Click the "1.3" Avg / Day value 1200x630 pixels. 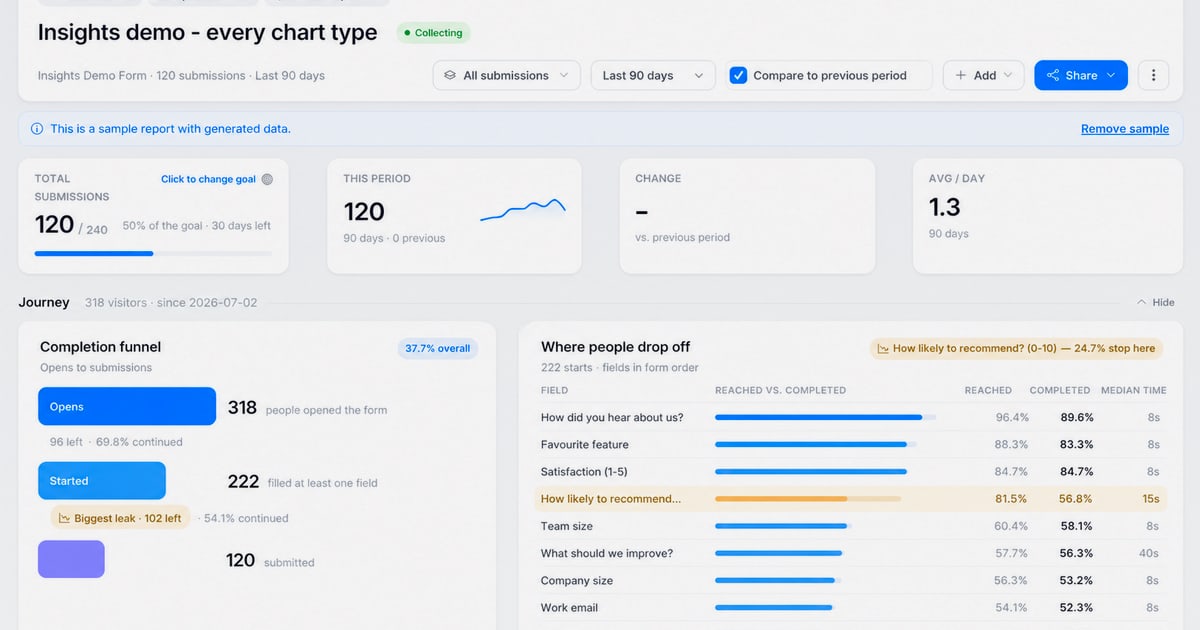click(945, 207)
